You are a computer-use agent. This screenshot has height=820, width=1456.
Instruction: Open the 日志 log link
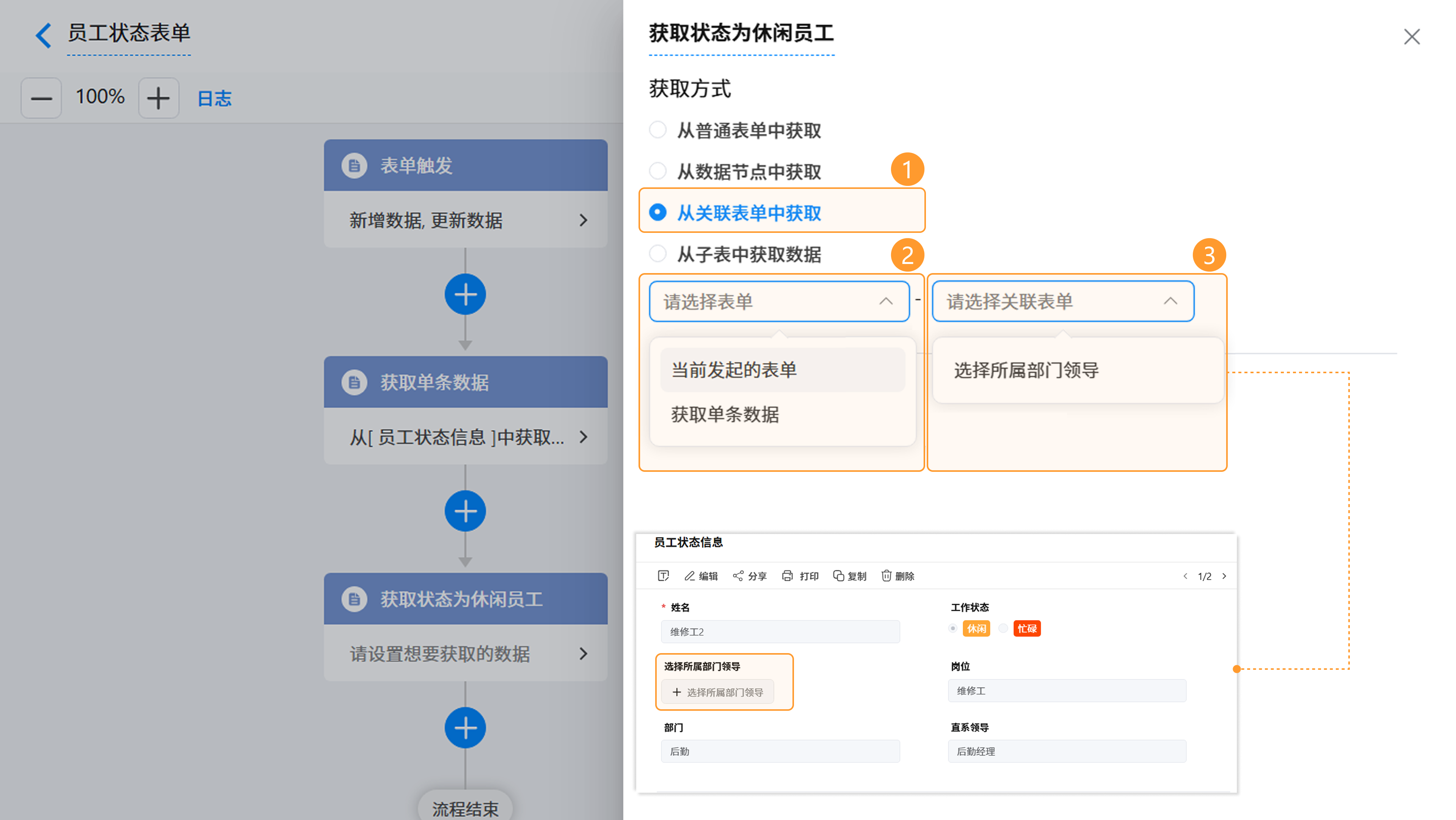pyautogui.click(x=214, y=98)
